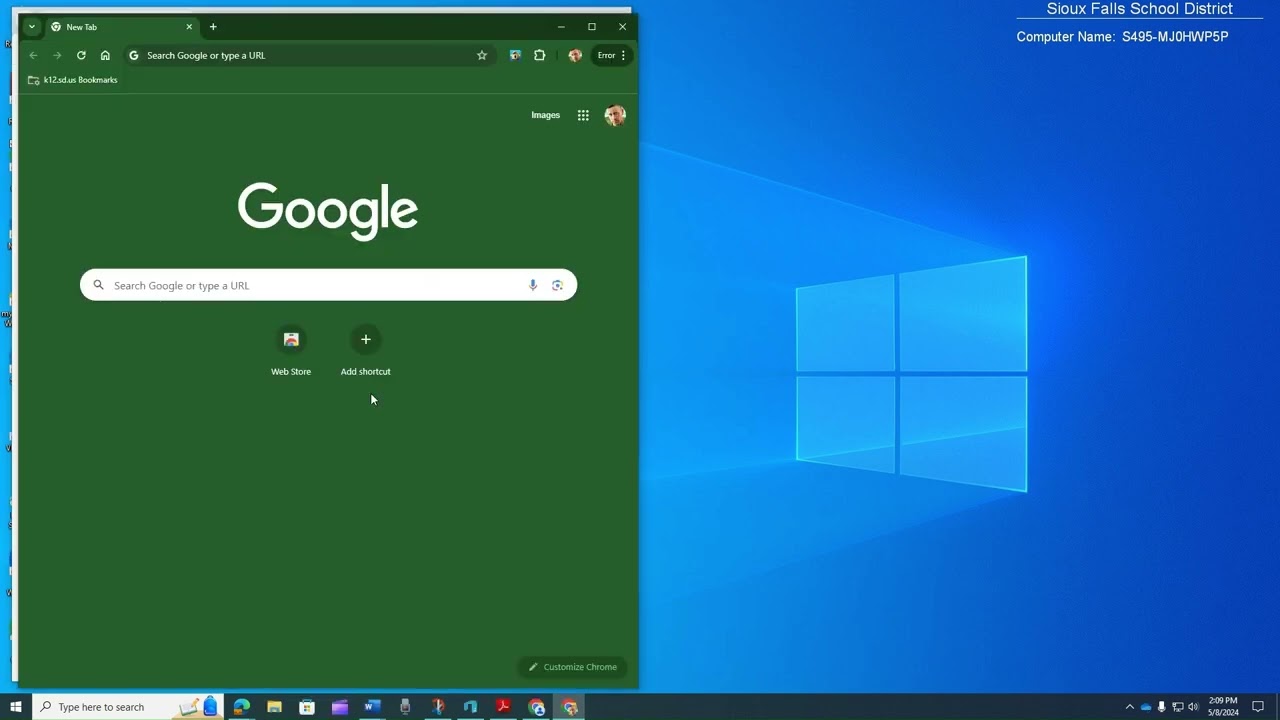
Task: Click the browser Back arrow
Action: pyautogui.click(x=33, y=55)
